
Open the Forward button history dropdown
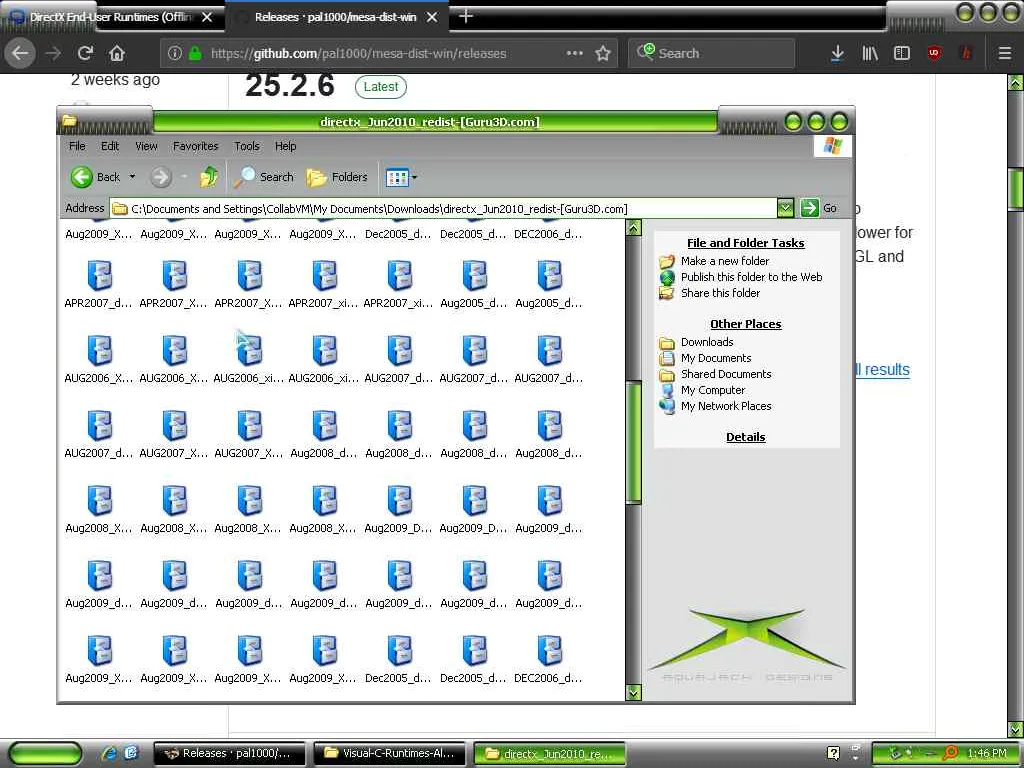(184, 177)
